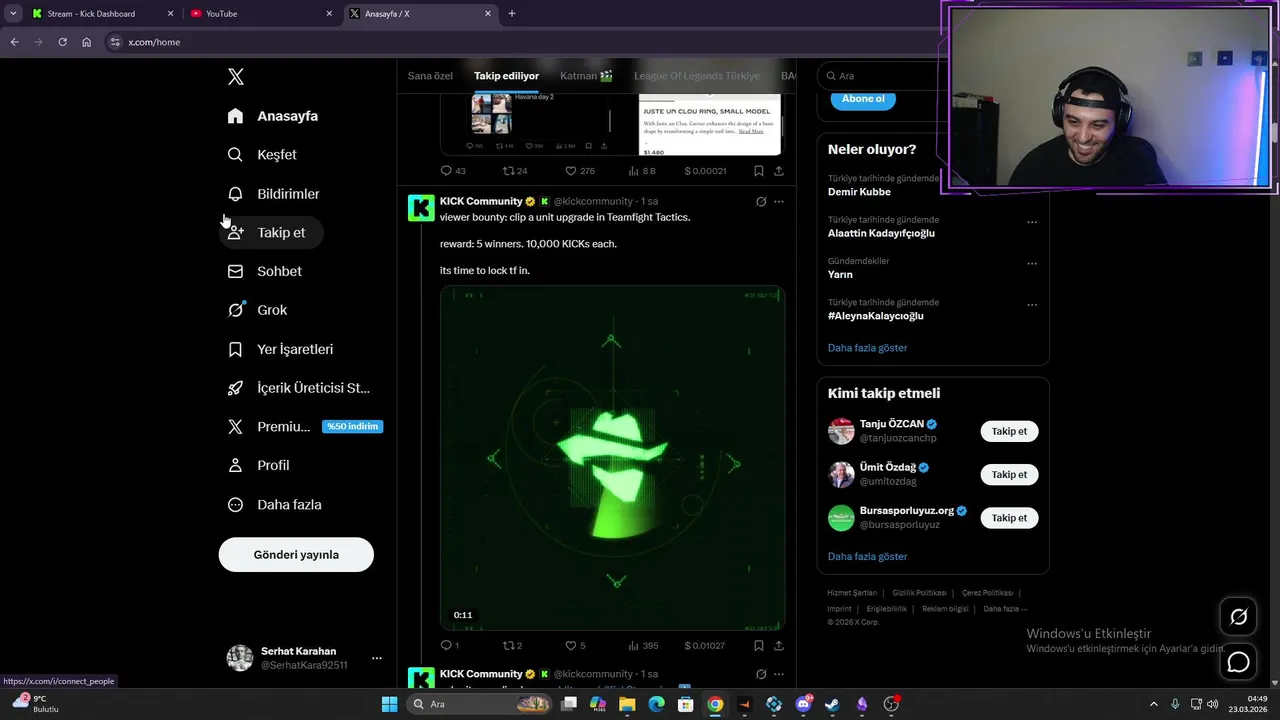Reply to the KICK bounty post
The width and height of the screenshot is (1280, 720).
[450, 646]
